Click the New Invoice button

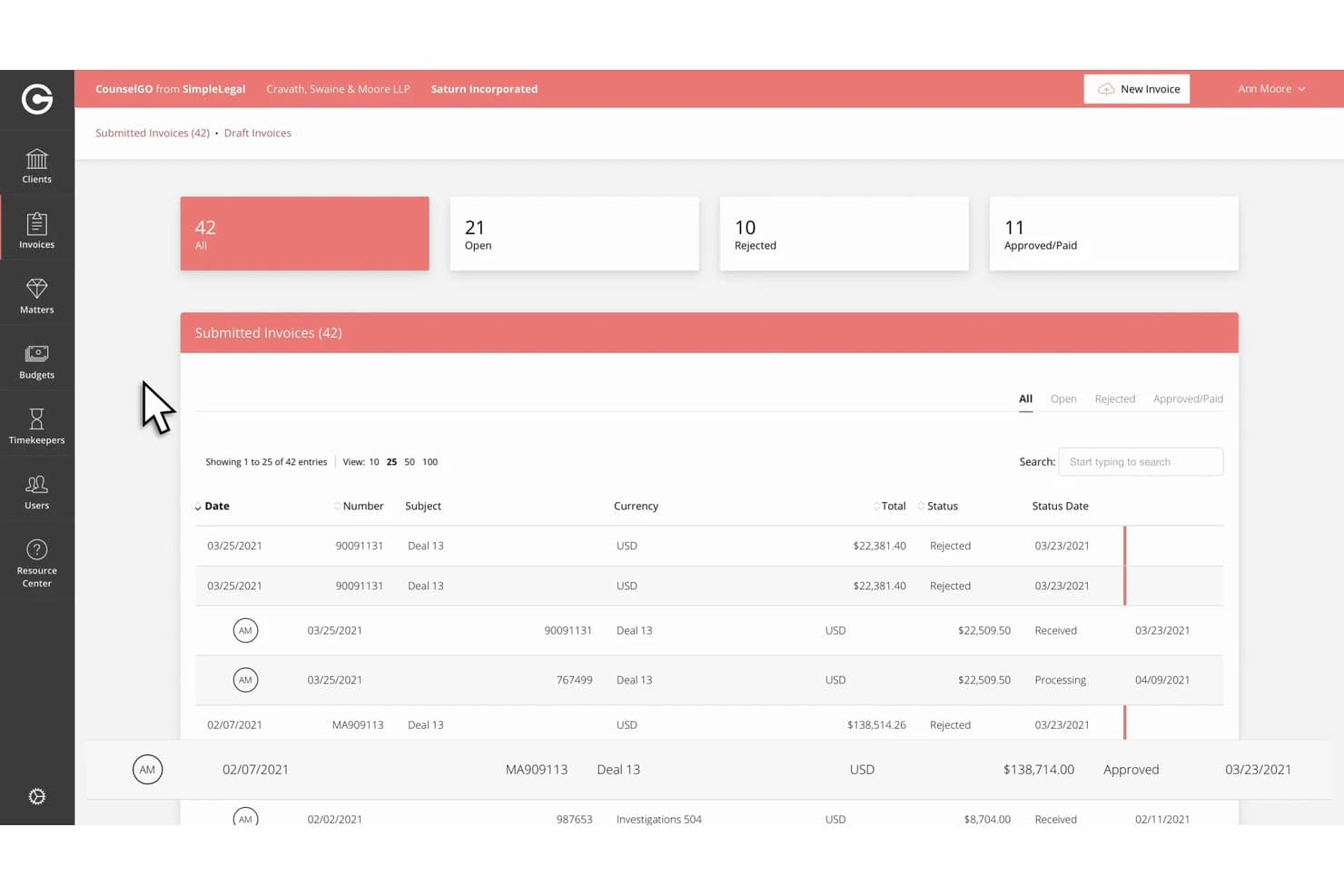[1136, 89]
